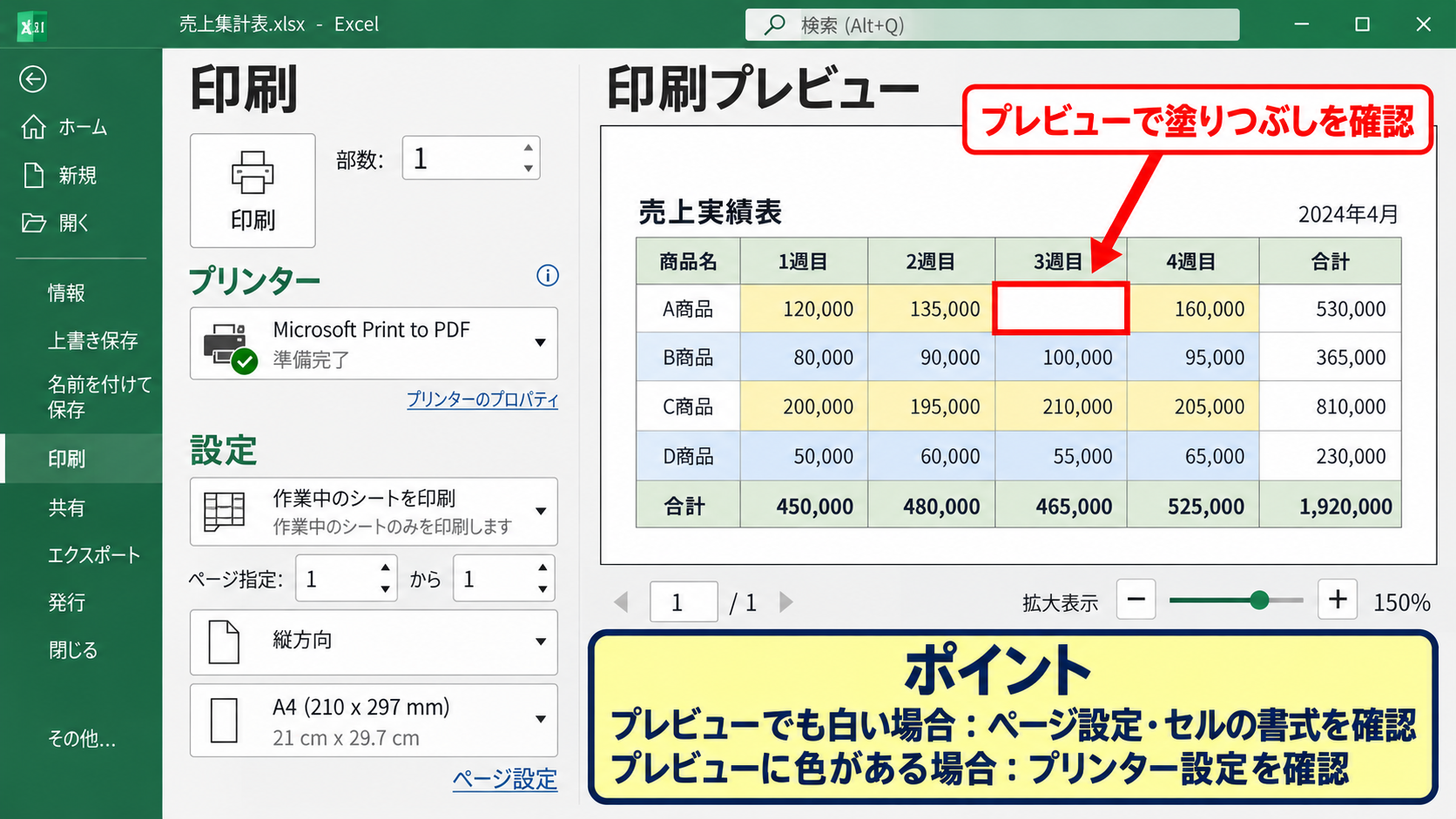The image size is (1456, 819).
Task: Decrease the 部数 copies count
Action: [x=529, y=168]
